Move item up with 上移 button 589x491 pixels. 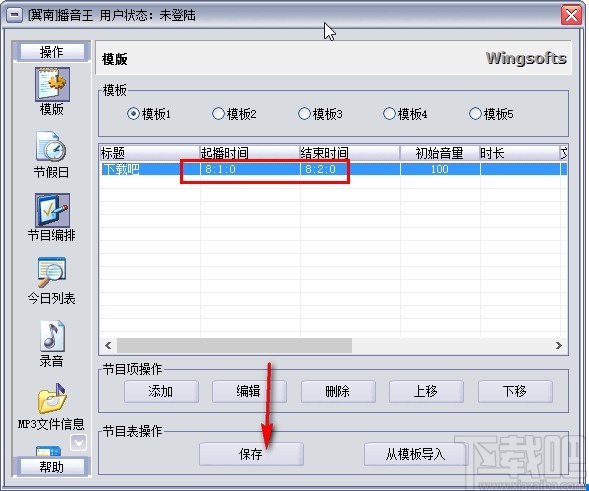click(x=426, y=391)
